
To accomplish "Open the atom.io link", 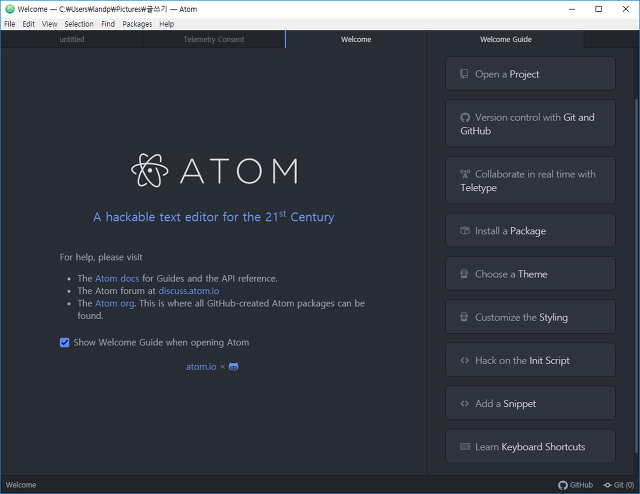I will (201, 367).
